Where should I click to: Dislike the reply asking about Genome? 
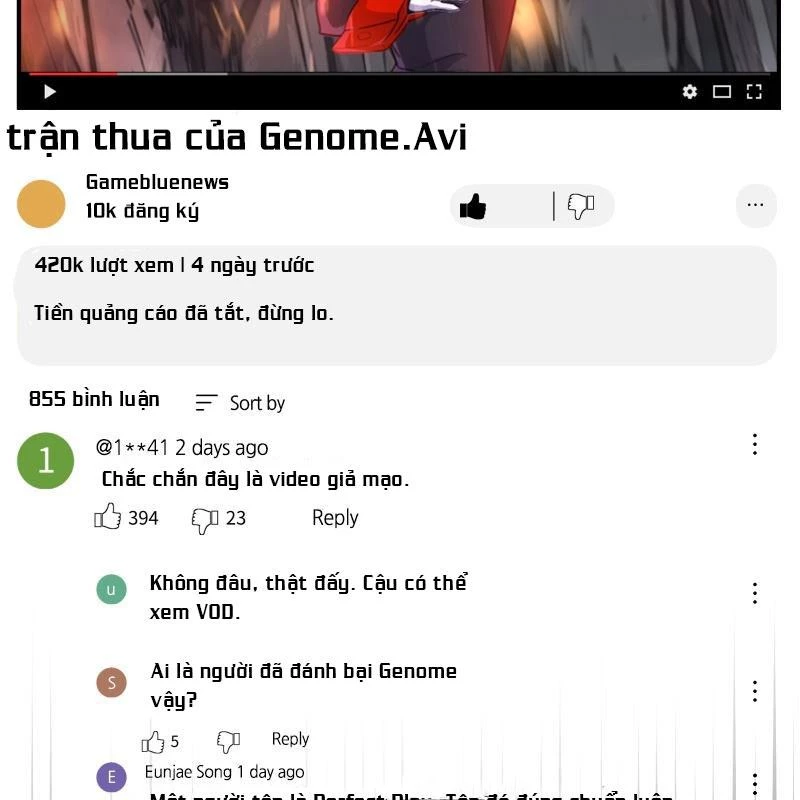[228, 741]
